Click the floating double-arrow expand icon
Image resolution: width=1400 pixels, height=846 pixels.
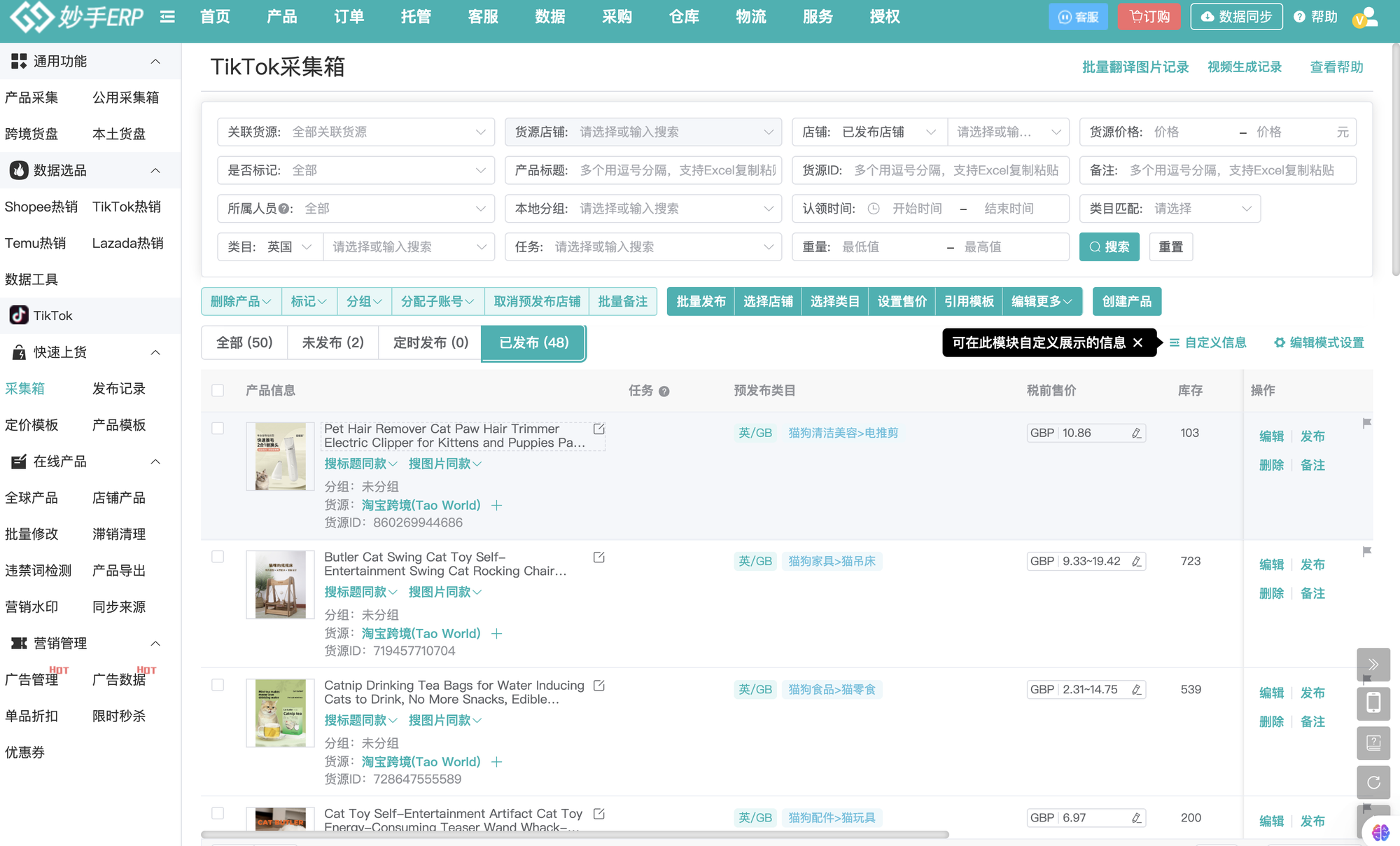1373,664
